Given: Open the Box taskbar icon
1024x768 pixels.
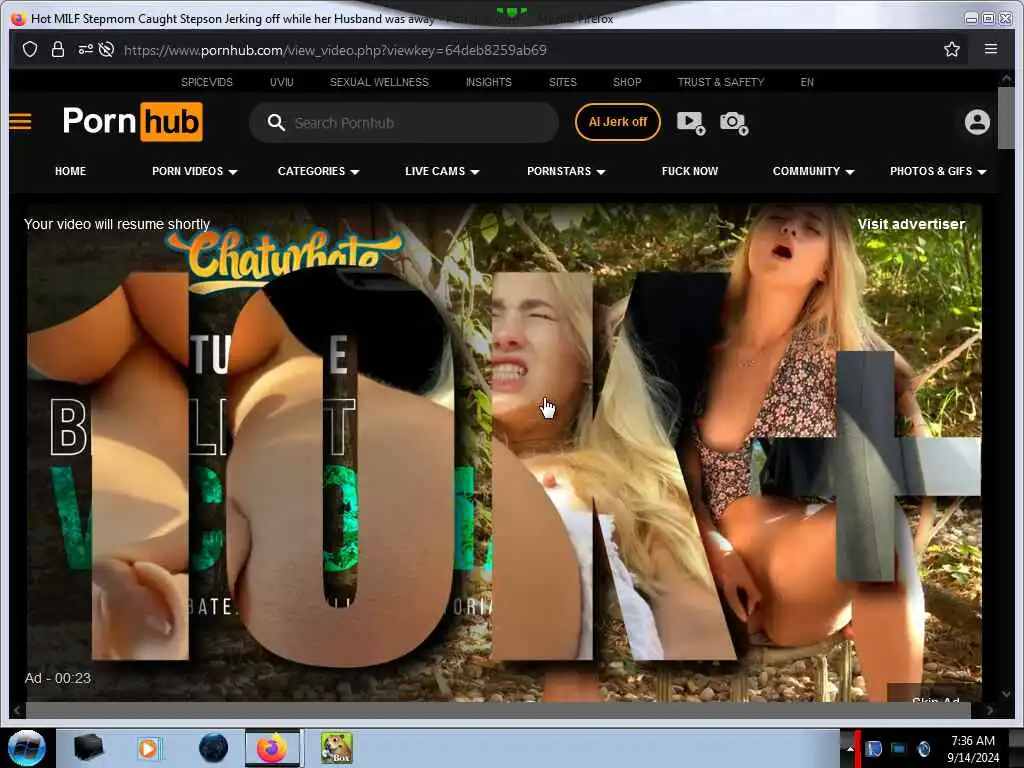Looking at the screenshot, I should click(336, 748).
